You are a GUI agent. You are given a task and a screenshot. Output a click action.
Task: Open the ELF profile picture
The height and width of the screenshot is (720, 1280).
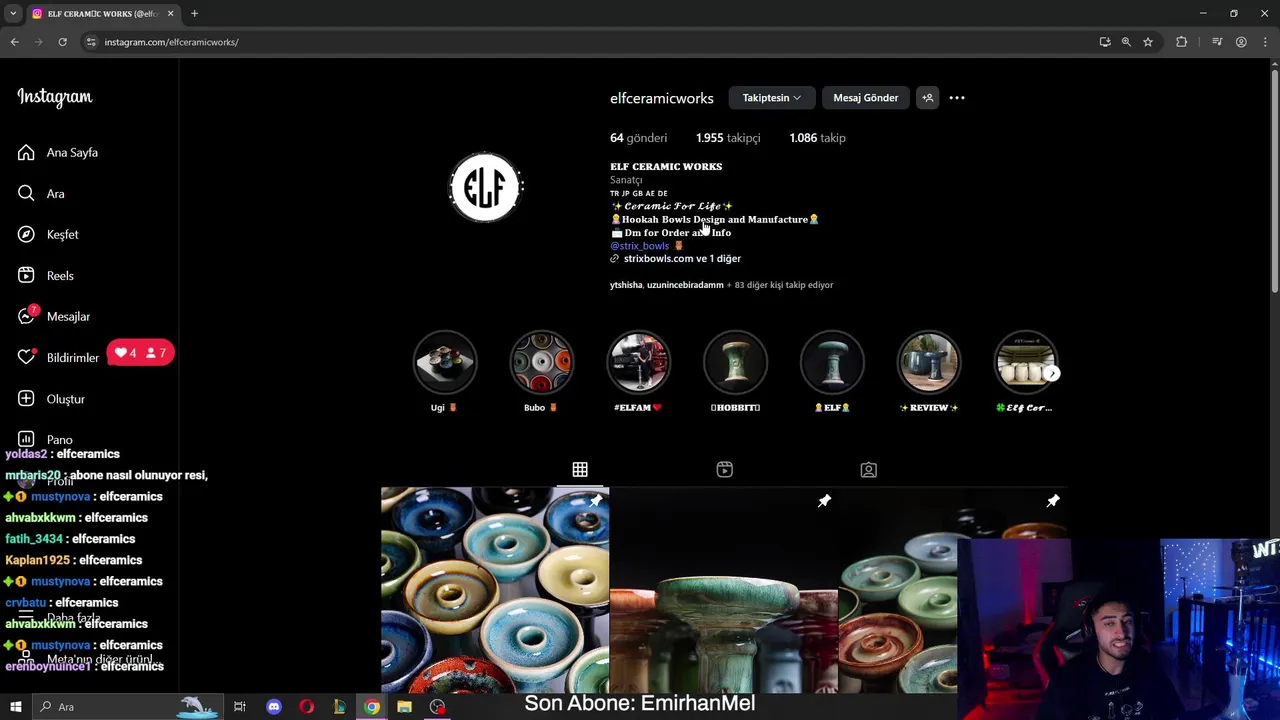(486, 187)
